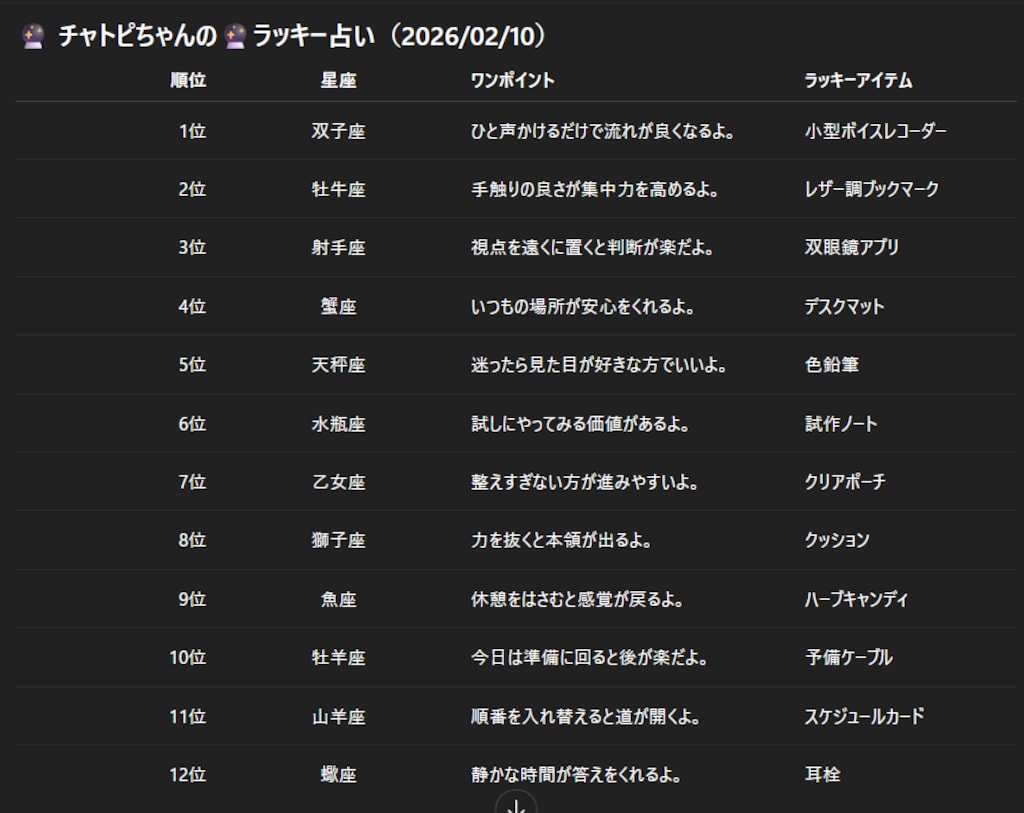The width and height of the screenshot is (1024, 813).
Task: Click the 小型ボイスレコーダー lucky item
Action: point(875,131)
